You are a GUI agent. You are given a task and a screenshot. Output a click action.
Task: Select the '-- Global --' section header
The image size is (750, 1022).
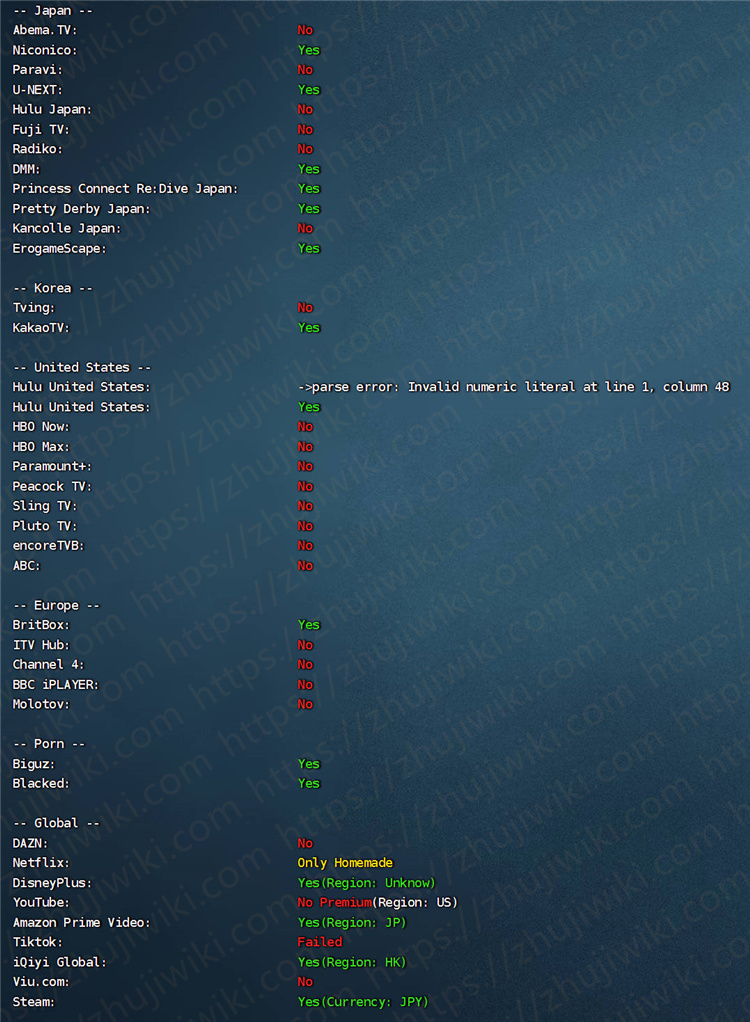[56, 823]
